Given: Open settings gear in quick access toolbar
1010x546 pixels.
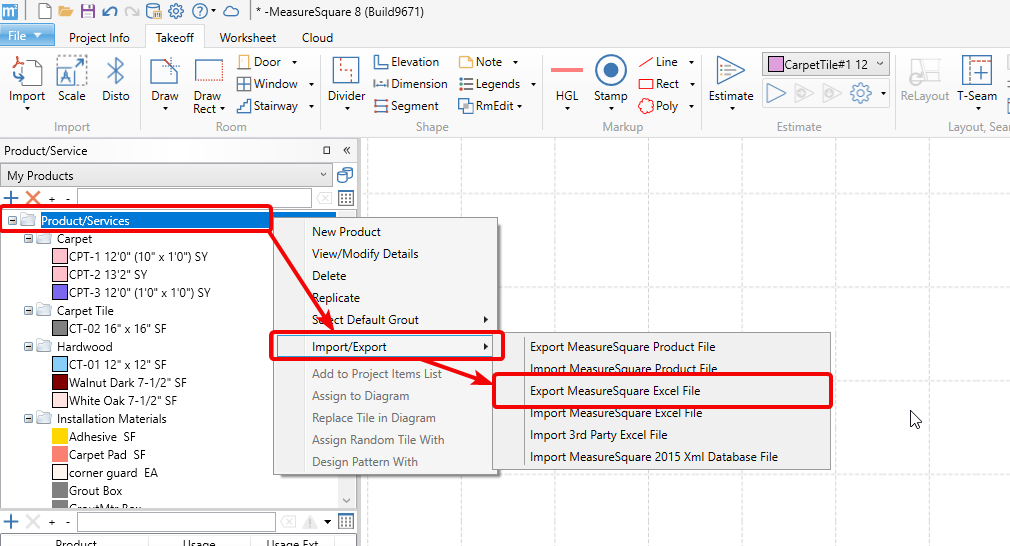Looking at the screenshot, I should [176, 11].
